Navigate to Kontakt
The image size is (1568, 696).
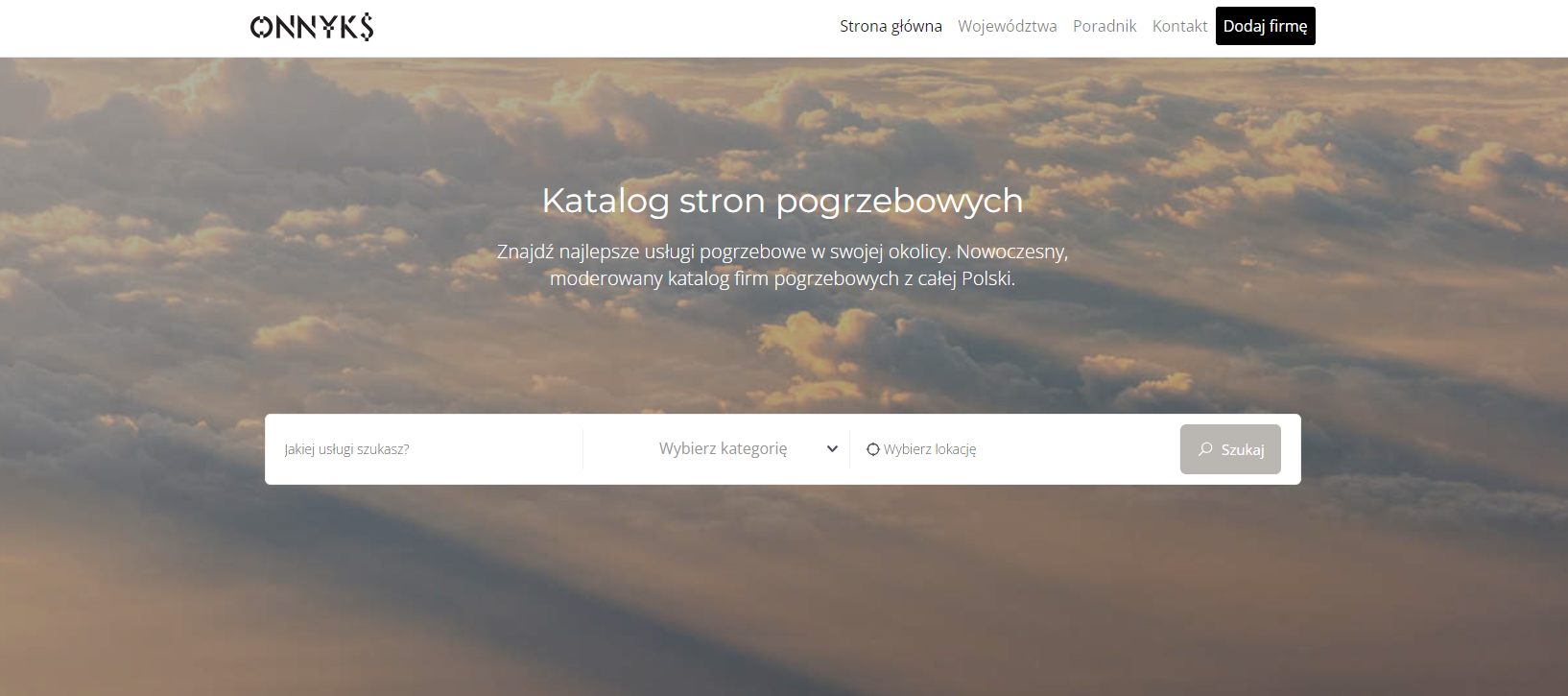(x=1179, y=26)
